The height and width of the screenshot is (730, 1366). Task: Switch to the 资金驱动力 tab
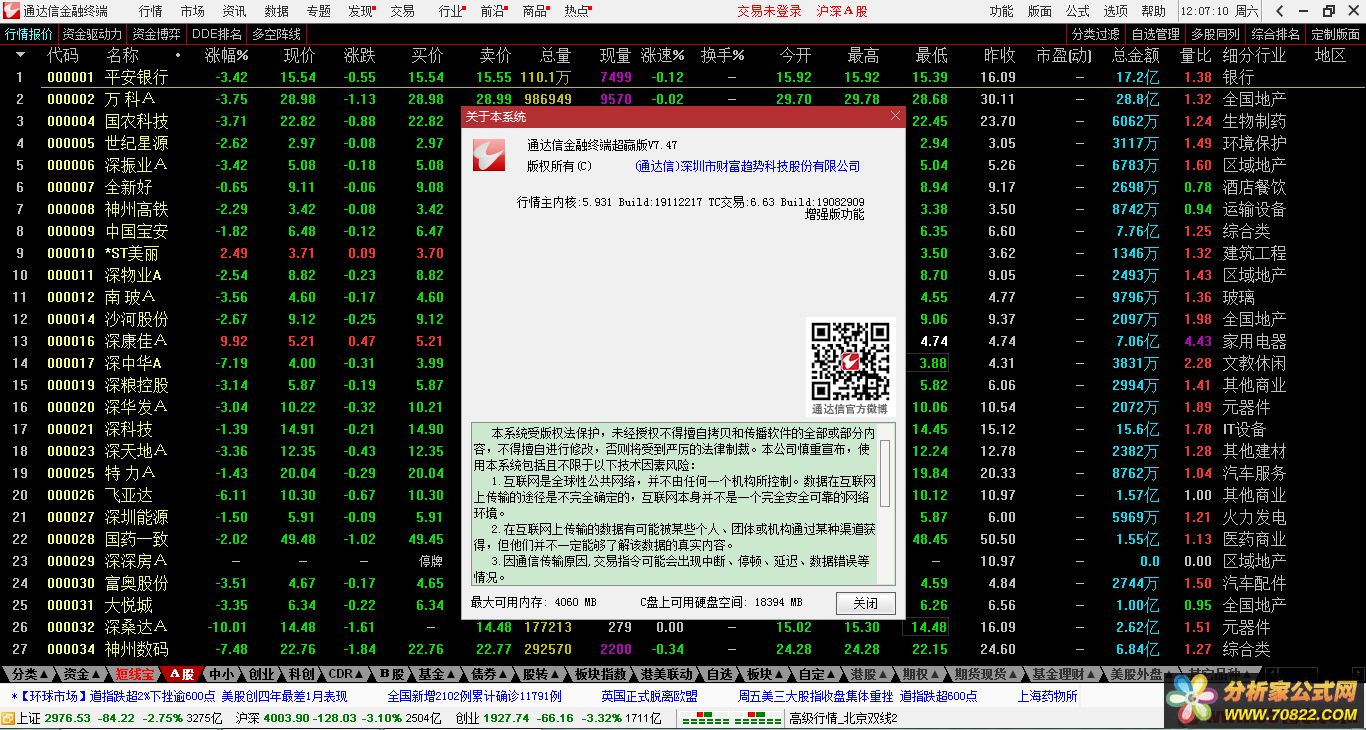pos(92,34)
